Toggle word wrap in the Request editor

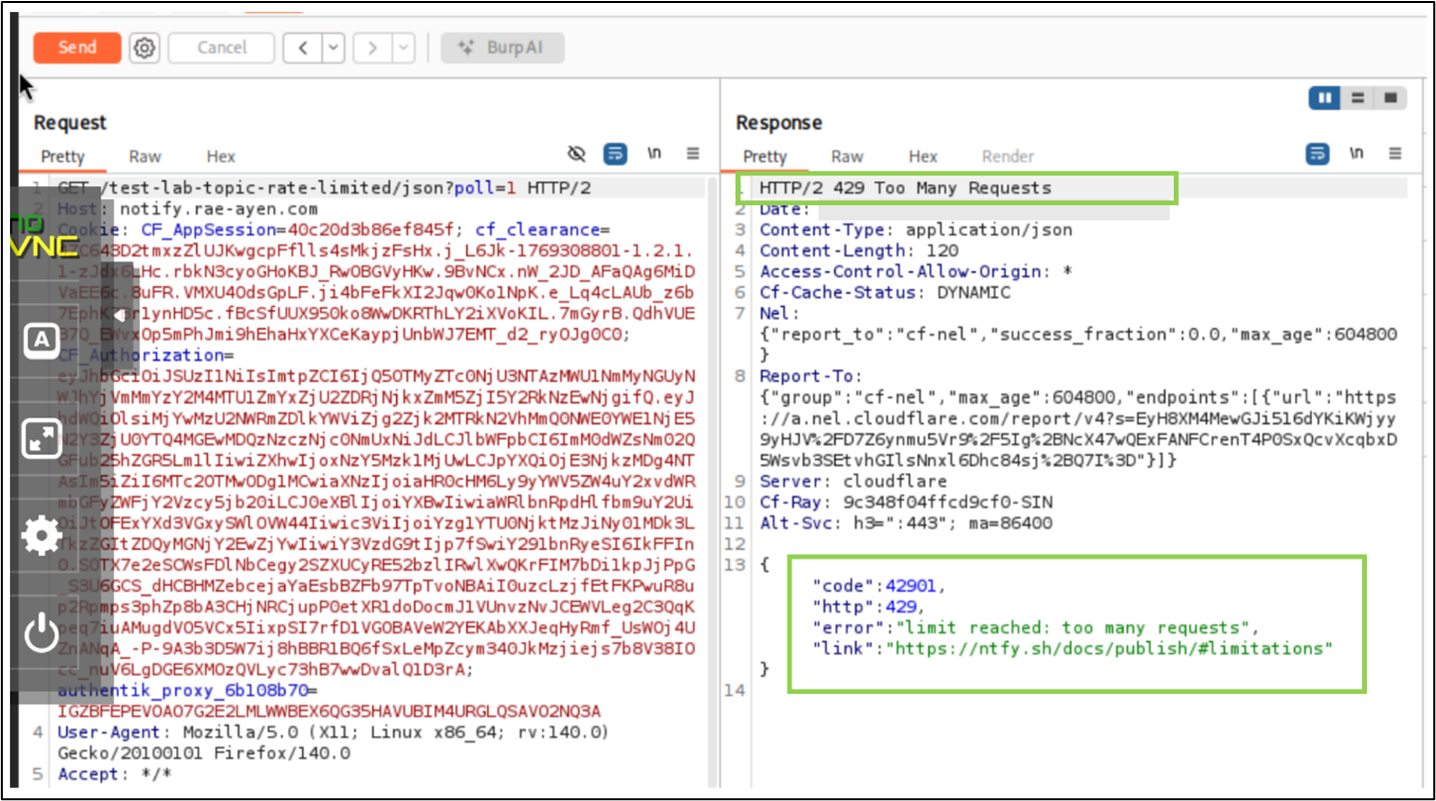click(x=615, y=153)
